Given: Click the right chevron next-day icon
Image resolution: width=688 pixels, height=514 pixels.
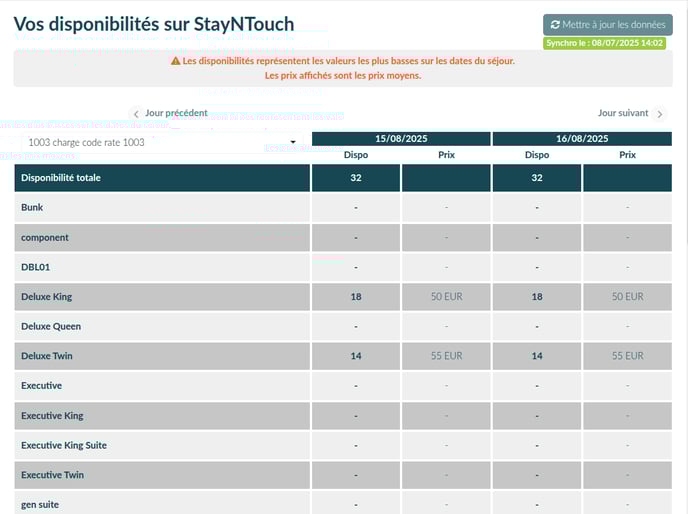Looking at the screenshot, I should tap(659, 114).
